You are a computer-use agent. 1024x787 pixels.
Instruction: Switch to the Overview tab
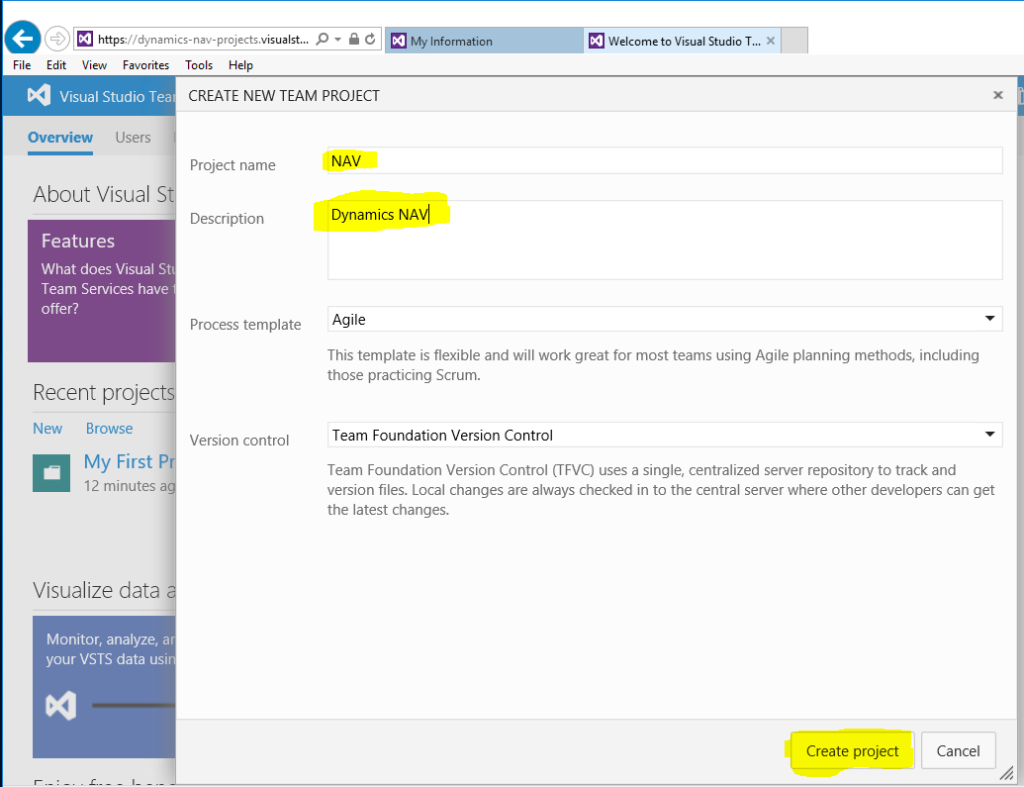tap(60, 138)
